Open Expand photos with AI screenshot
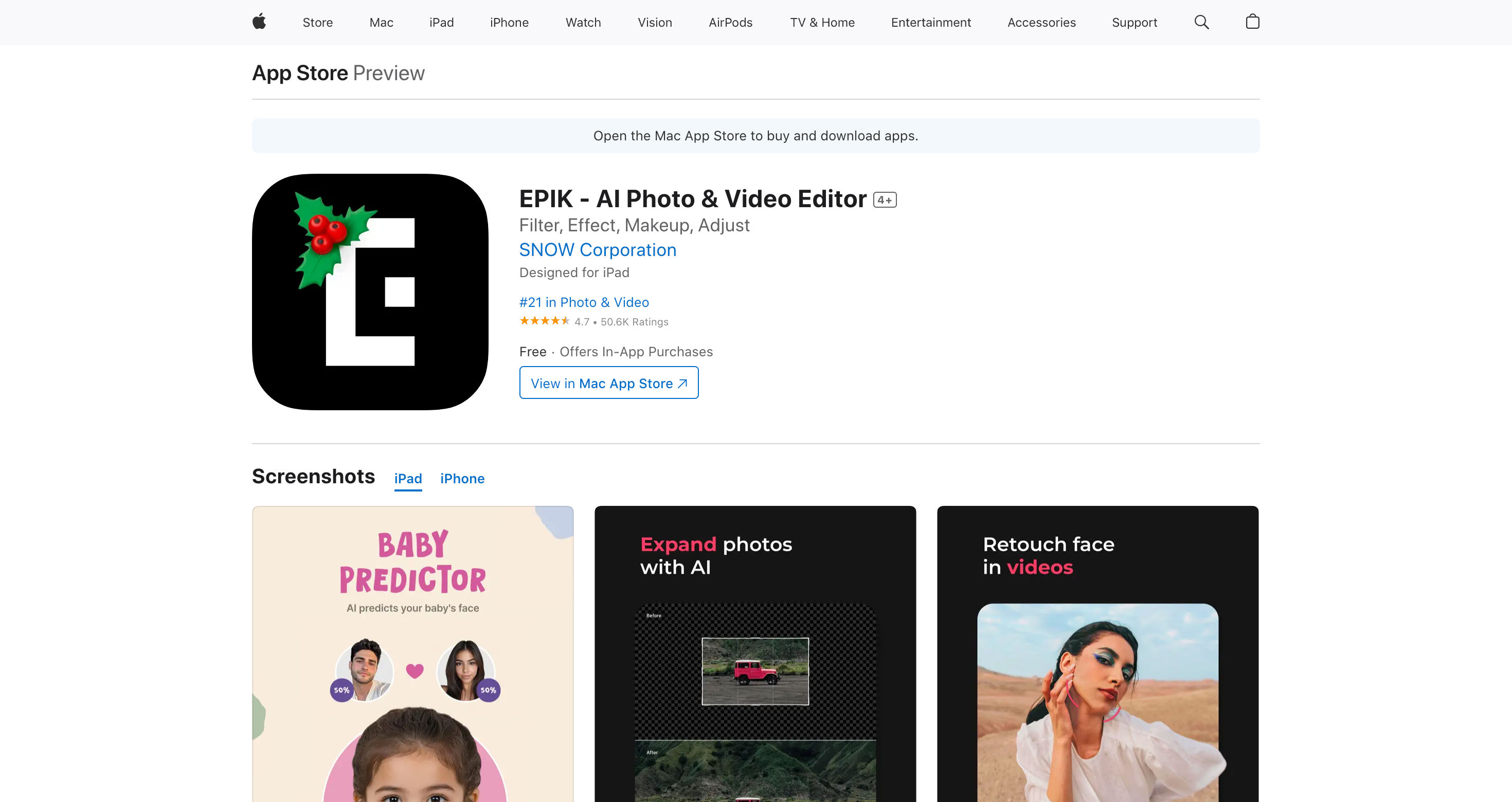This screenshot has width=1512, height=802. [755, 653]
